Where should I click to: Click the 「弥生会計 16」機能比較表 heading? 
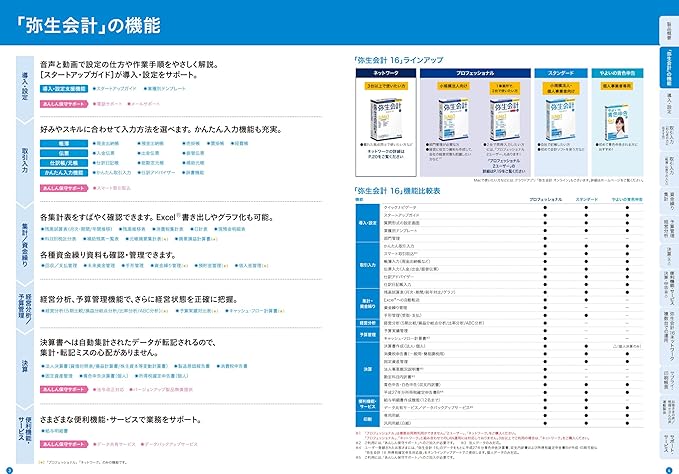click(397, 190)
